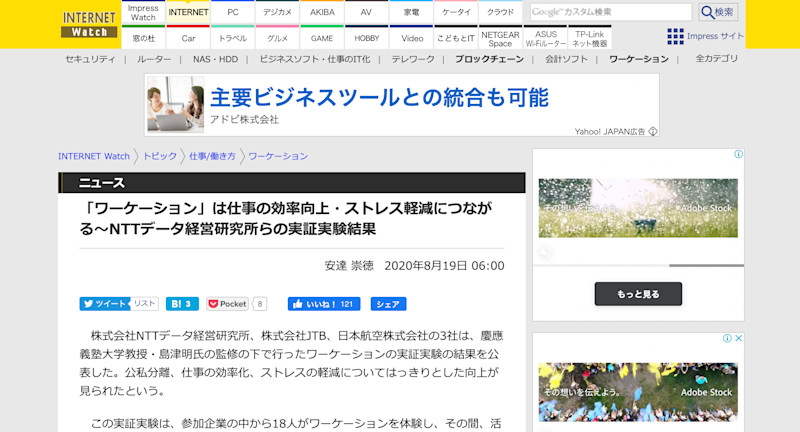The height and width of the screenshot is (432, 800).
Task: Open the HOBBY tab
Action: (x=366, y=38)
